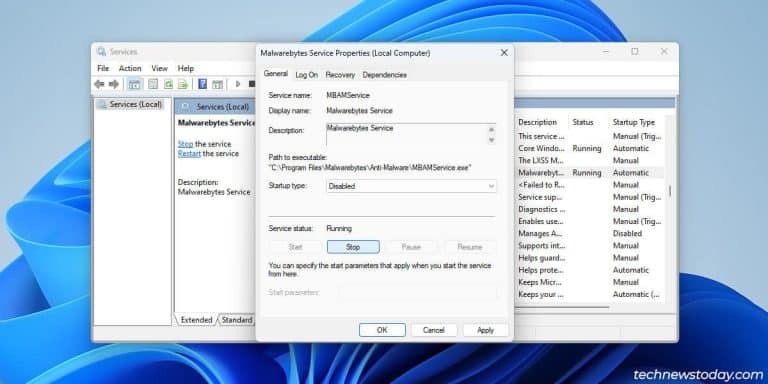The height and width of the screenshot is (384, 768).
Task: Click the Stop button in Service status
Action: pos(353,247)
